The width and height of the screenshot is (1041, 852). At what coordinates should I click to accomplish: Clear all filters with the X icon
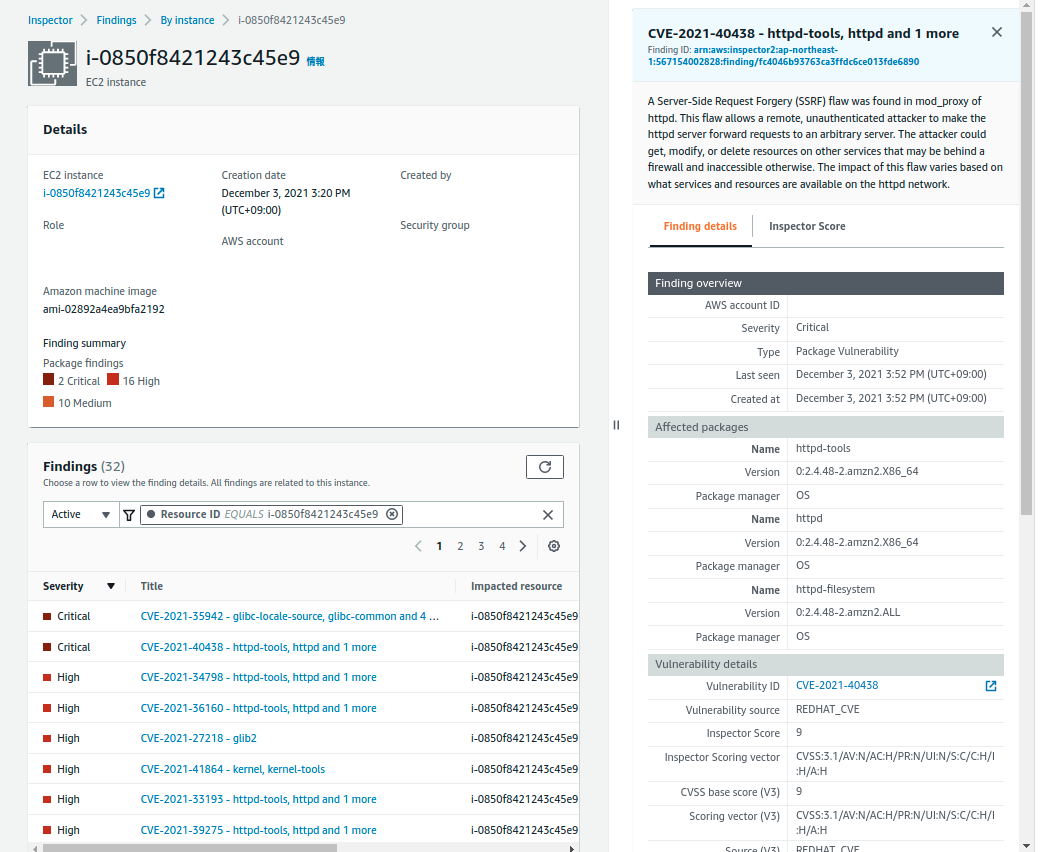coord(547,515)
